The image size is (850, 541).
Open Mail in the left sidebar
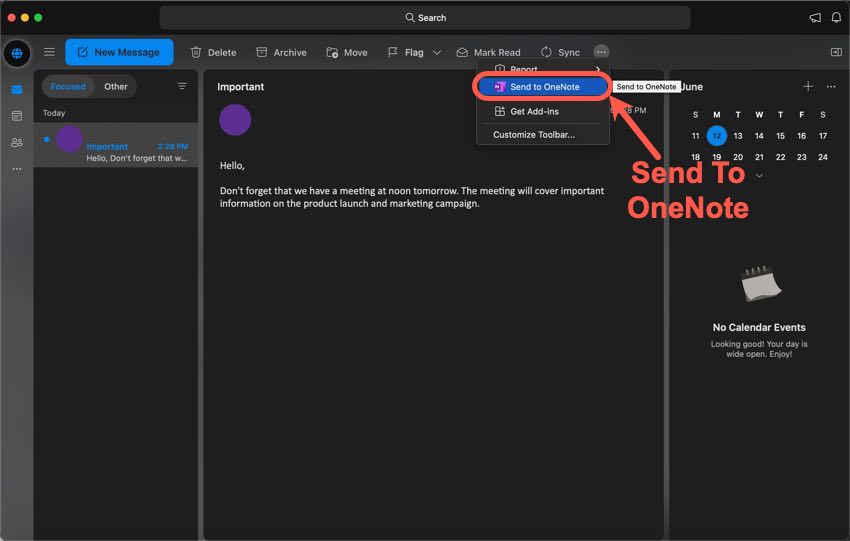pyautogui.click(x=17, y=89)
